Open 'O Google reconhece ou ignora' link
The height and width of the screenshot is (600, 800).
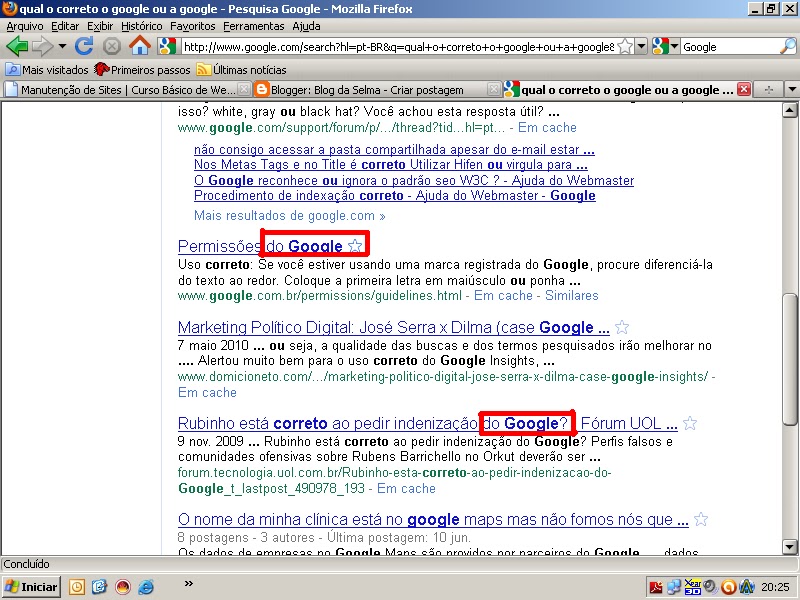(x=414, y=180)
